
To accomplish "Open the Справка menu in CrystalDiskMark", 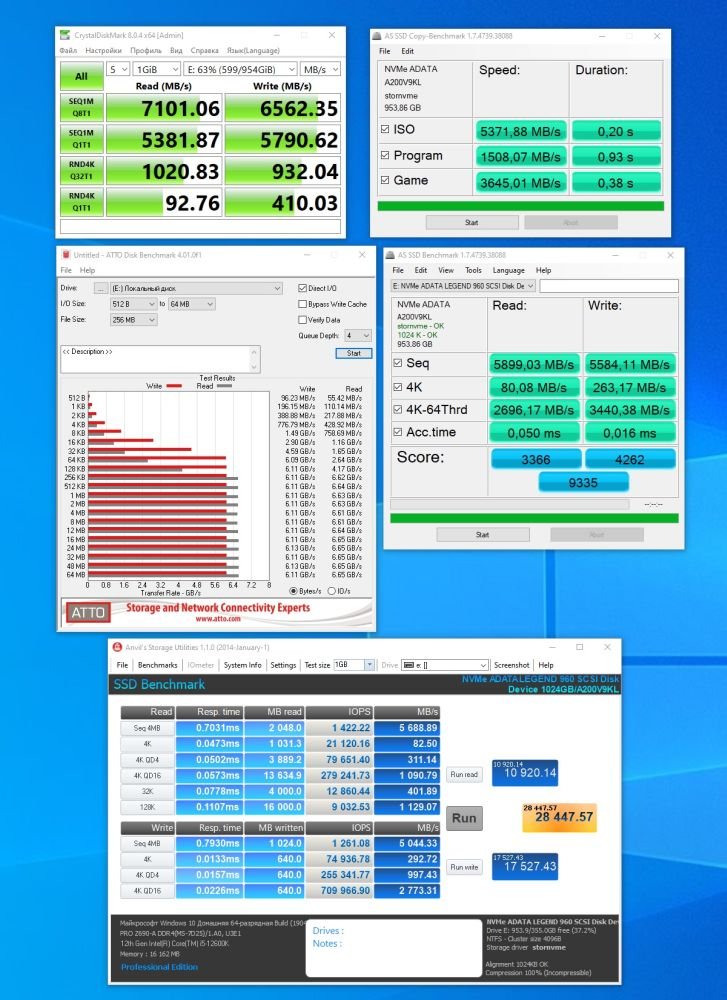I will (204, 50).
